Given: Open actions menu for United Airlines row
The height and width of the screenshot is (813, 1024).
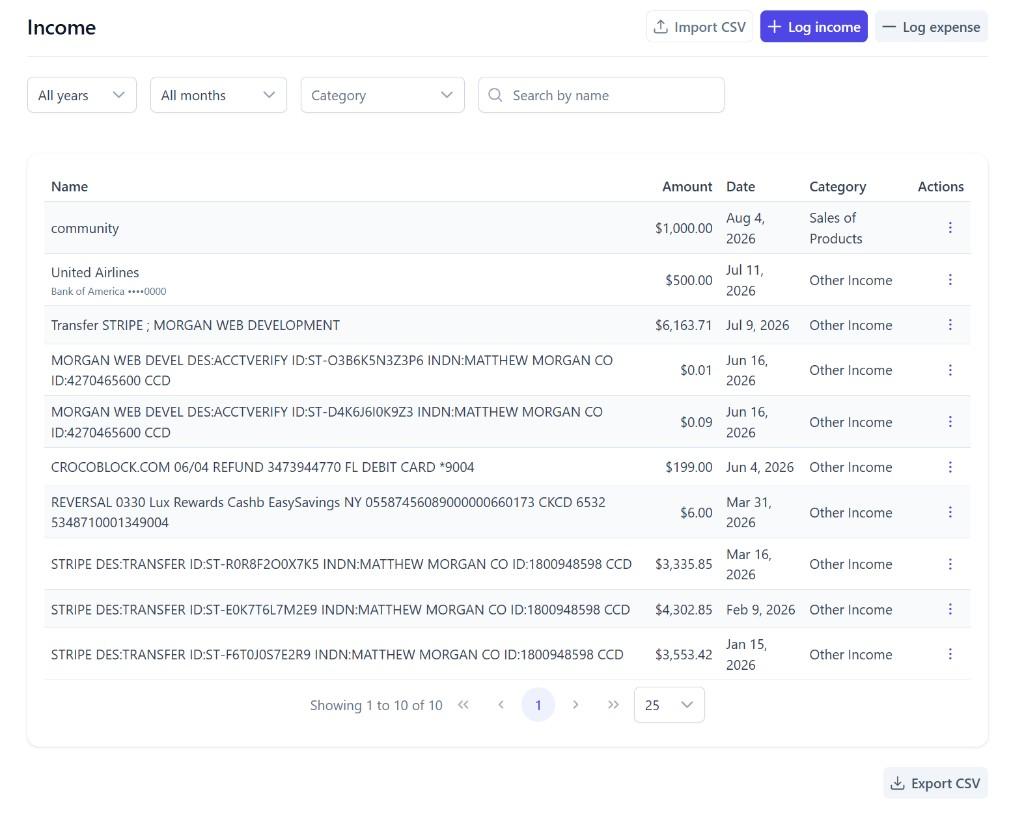Looking at the screenshot, I should pyautogui.click(x=950, y=280).
